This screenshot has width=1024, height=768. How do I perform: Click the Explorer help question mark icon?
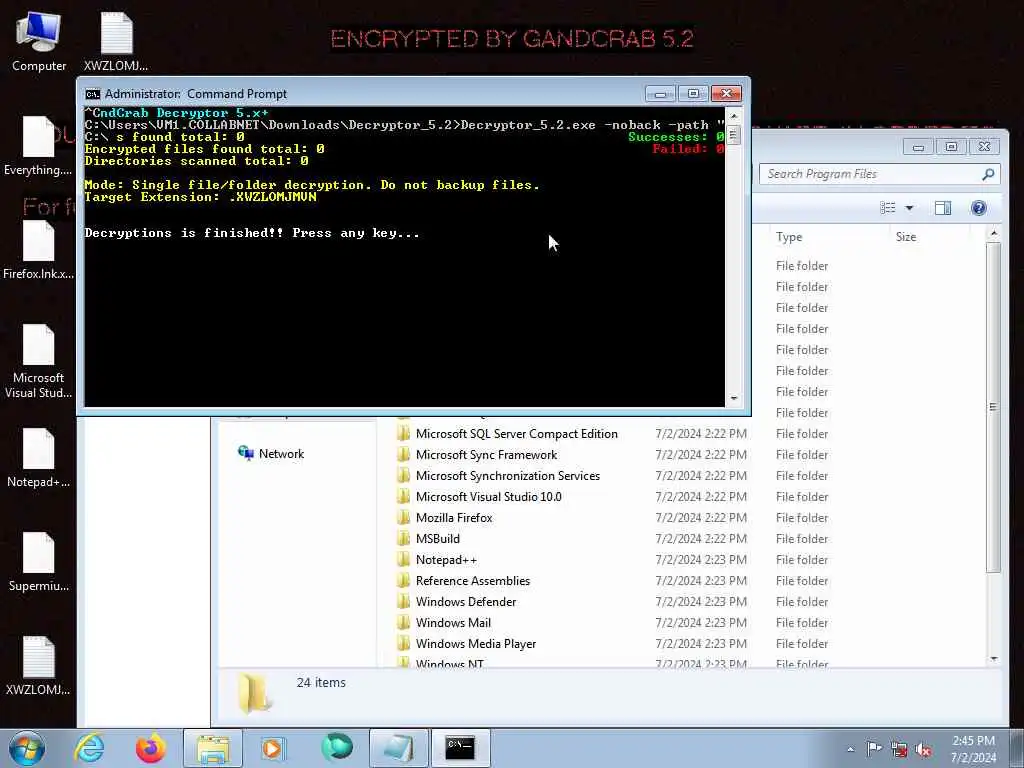pos(978,208)
